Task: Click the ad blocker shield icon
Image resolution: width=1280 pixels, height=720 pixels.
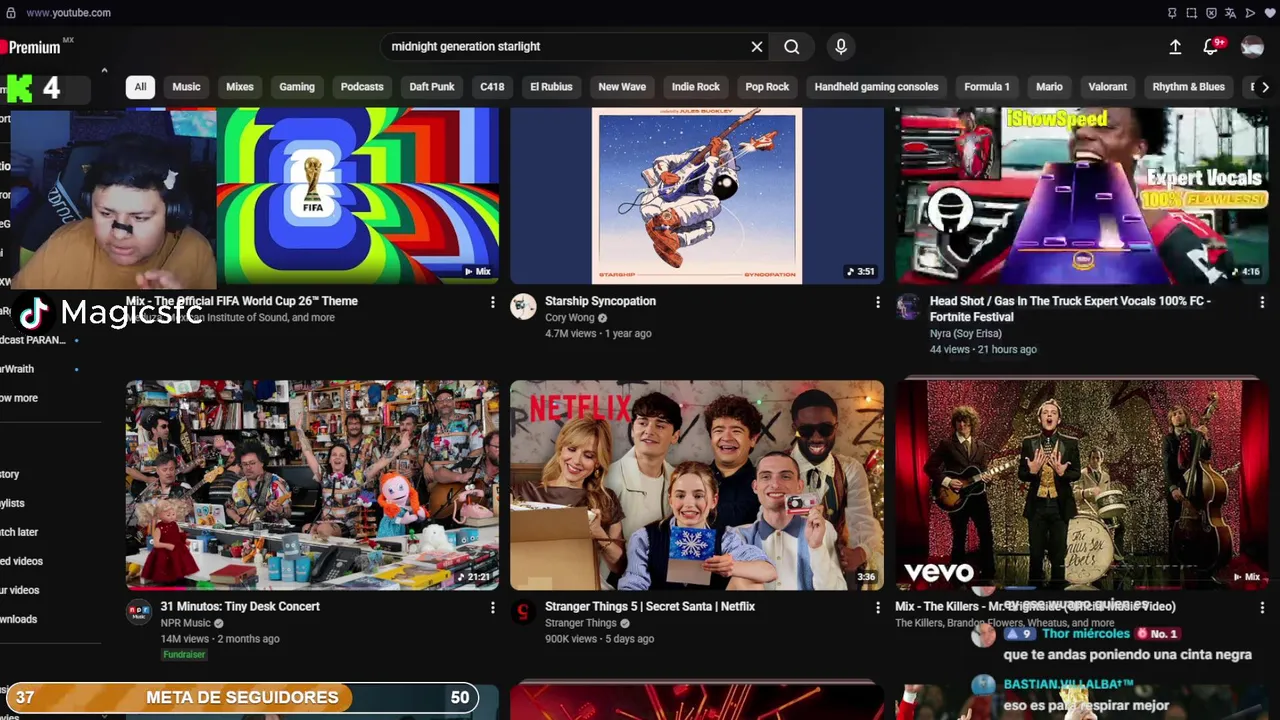Action: pyautogui.click(x=1211, y=13)
